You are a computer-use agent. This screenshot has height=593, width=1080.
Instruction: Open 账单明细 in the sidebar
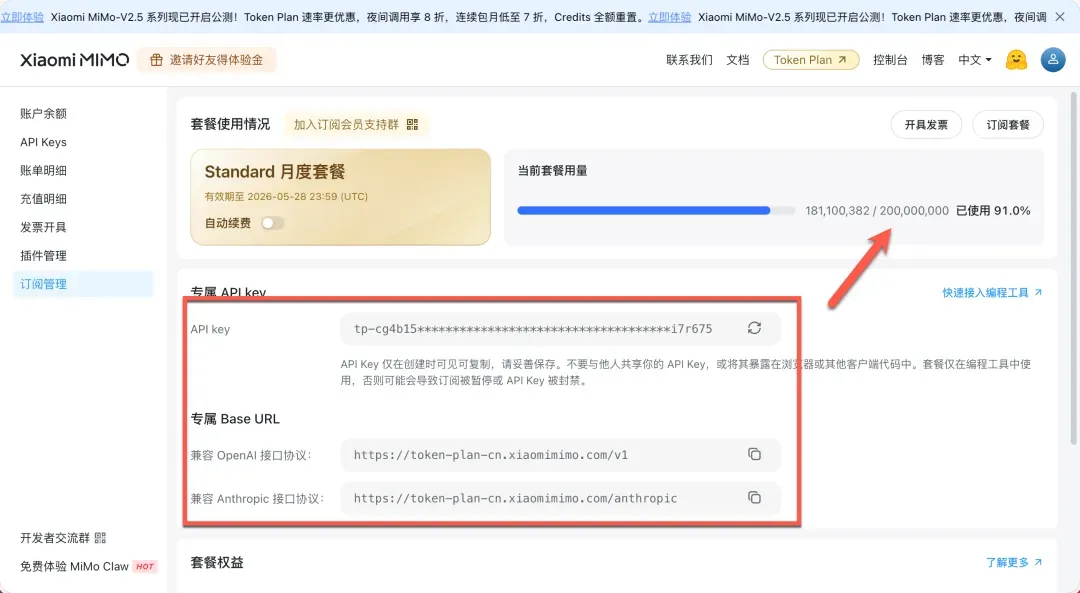(43, 170)
